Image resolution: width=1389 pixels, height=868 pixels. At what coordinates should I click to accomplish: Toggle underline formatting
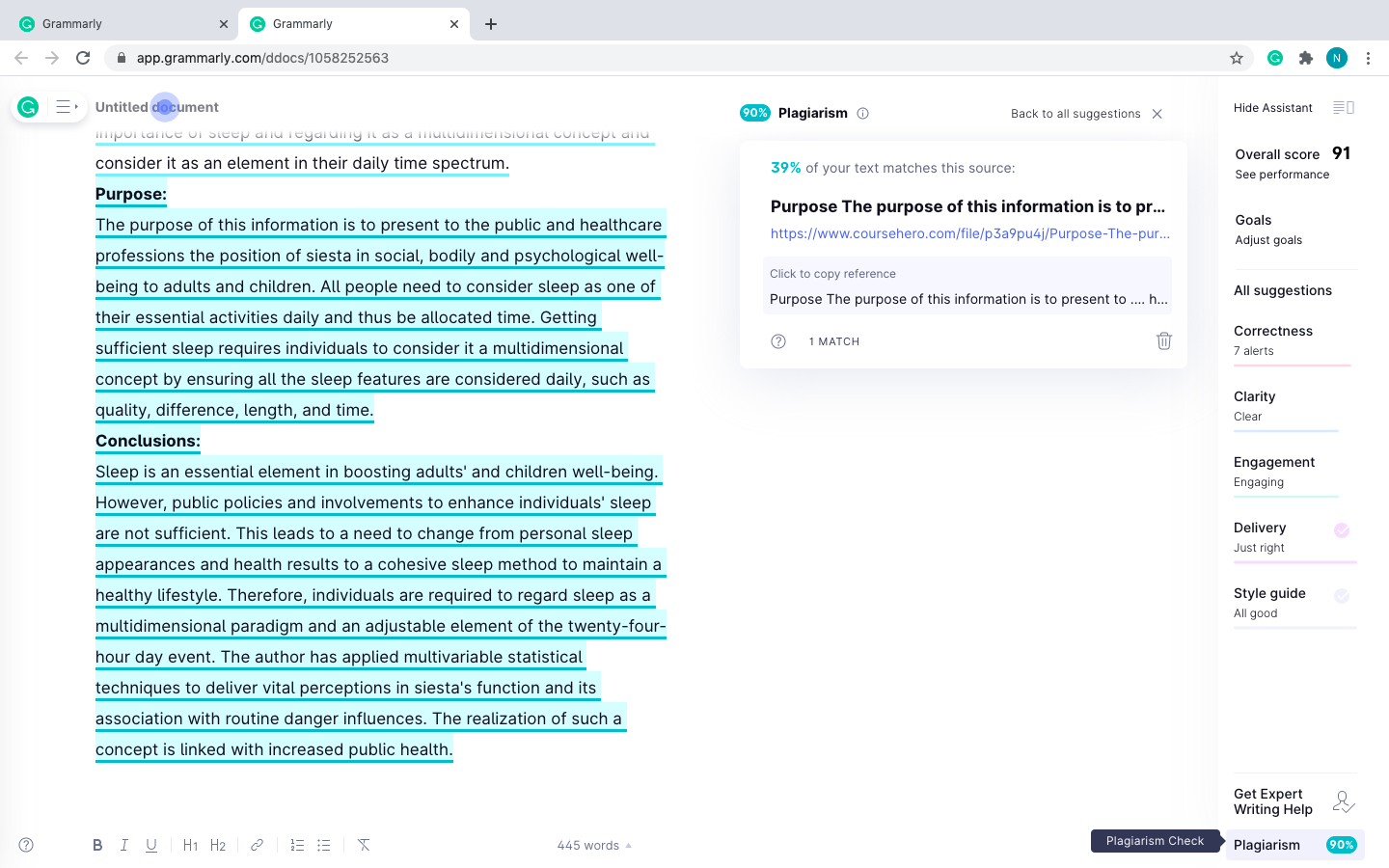coord(151,845)
